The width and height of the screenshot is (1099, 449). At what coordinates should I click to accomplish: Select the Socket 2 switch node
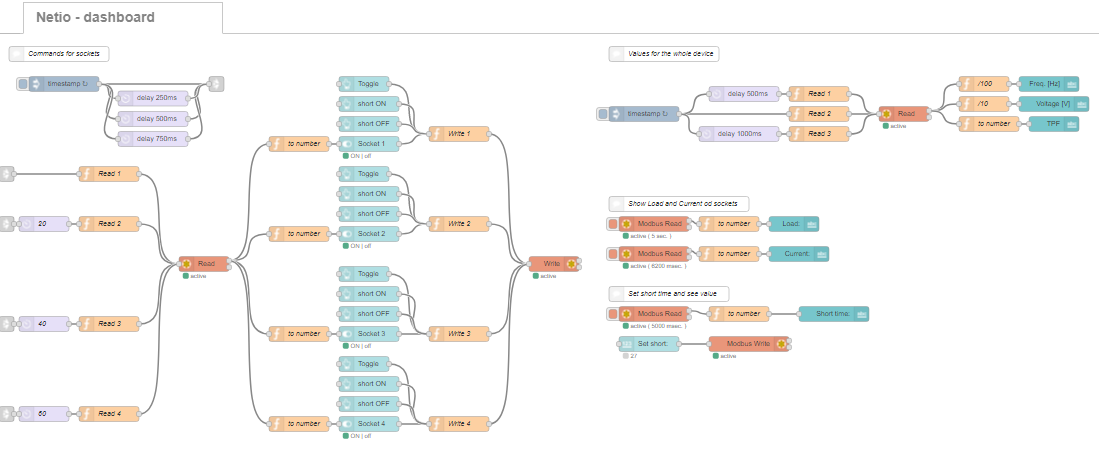pyautogui.click(x=369, y=234)
